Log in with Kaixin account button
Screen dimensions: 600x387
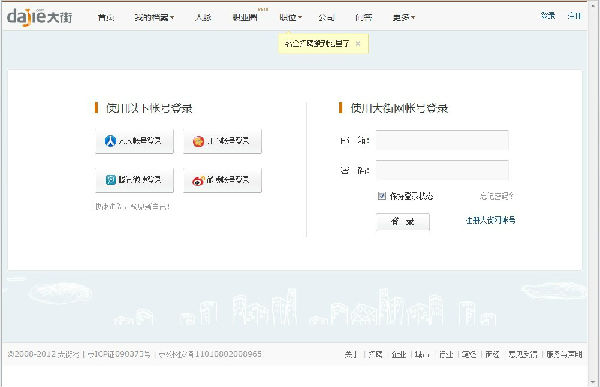(x=222, y=141)
